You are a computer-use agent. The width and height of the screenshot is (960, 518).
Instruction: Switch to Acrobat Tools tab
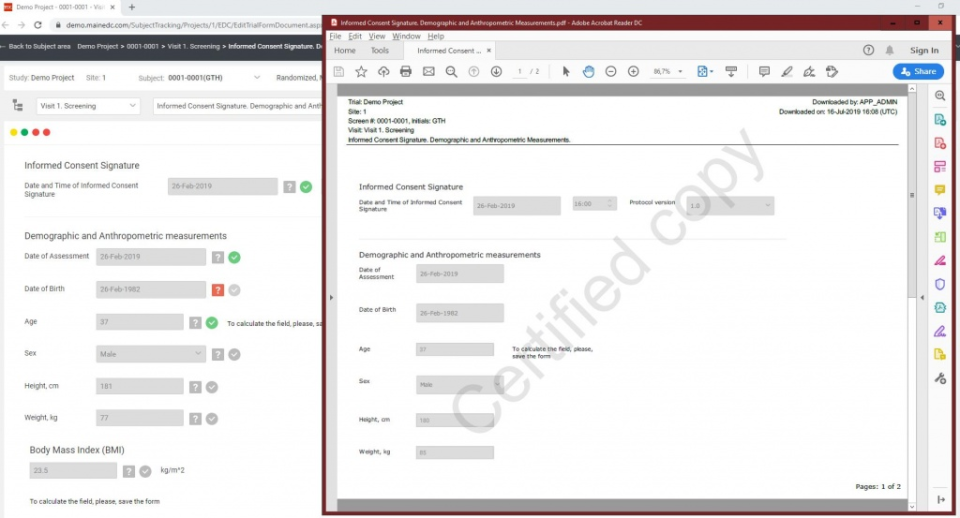coord(380,50)
